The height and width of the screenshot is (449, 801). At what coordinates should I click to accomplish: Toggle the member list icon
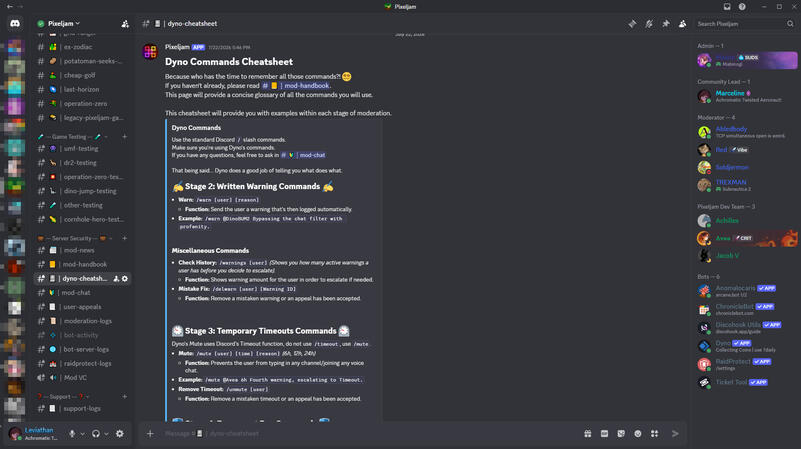682,23
